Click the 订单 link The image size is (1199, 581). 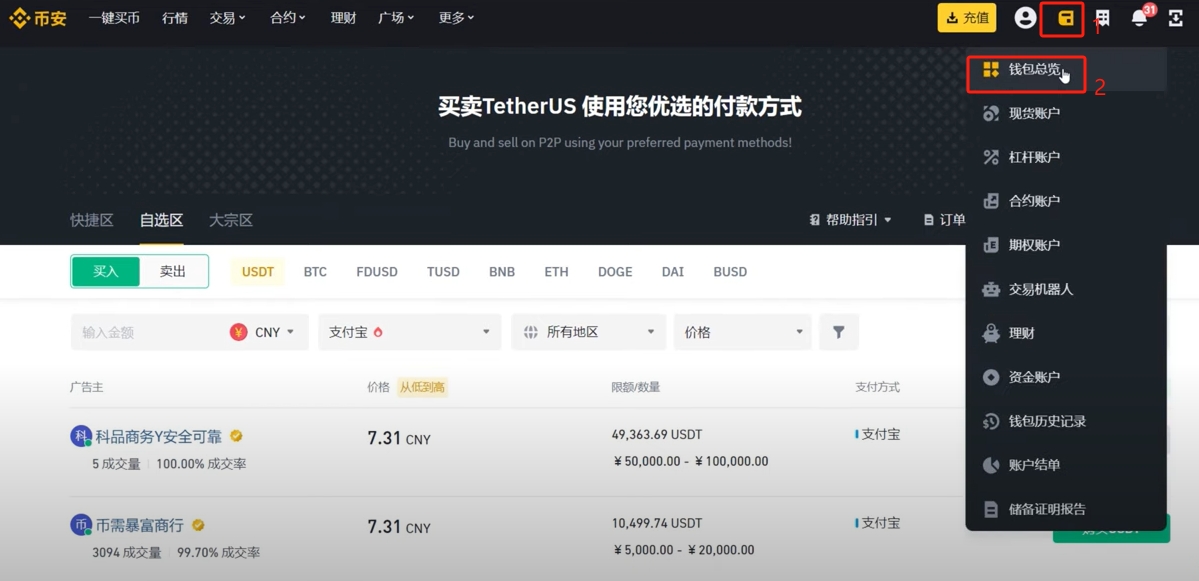(945, 220)
